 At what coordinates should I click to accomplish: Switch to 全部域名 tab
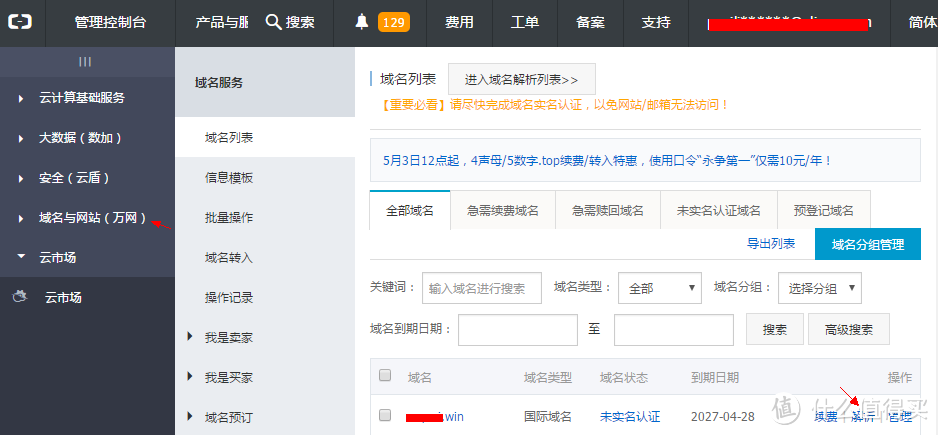(410, 211)
